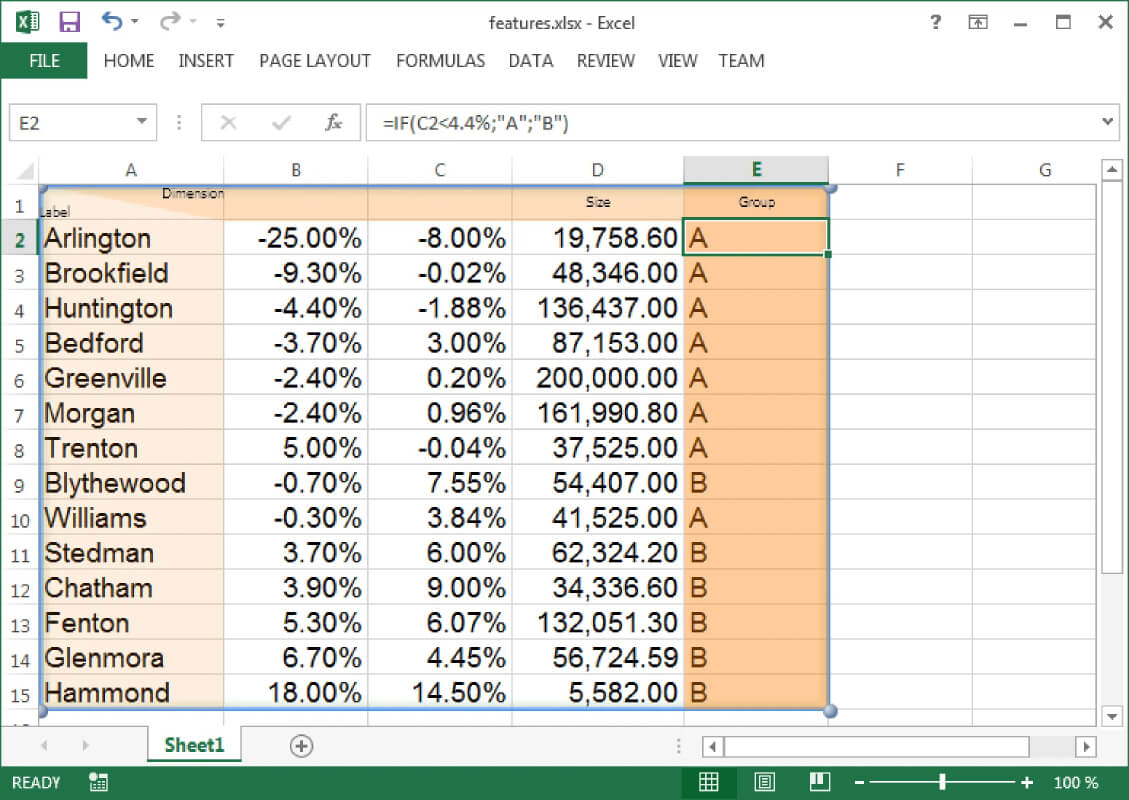Click the Redo arrow icon
This screenshot has width=1129, height=800.
170,21
